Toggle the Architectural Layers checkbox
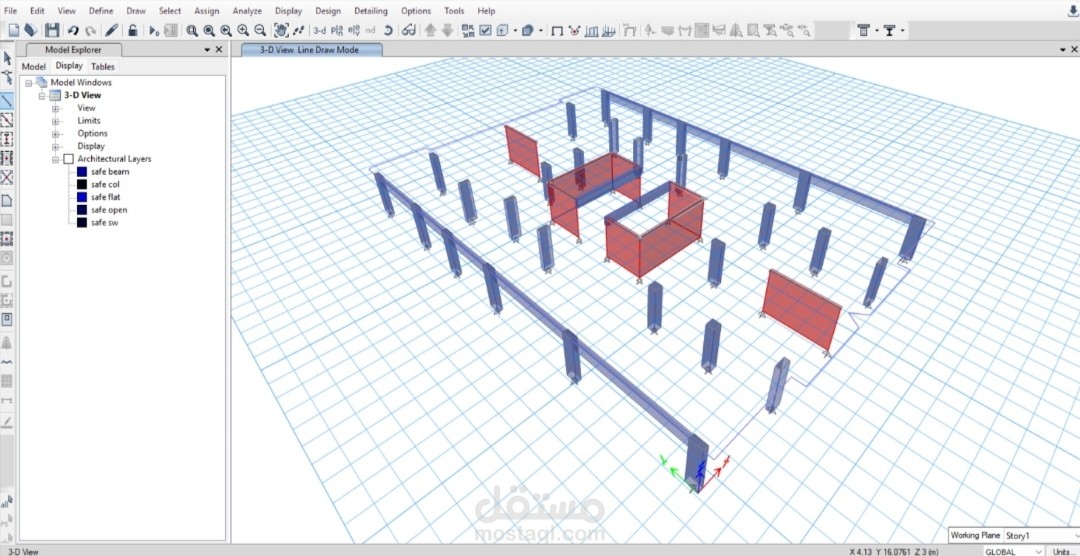The image size is (1080, 556). click(68, 159)
